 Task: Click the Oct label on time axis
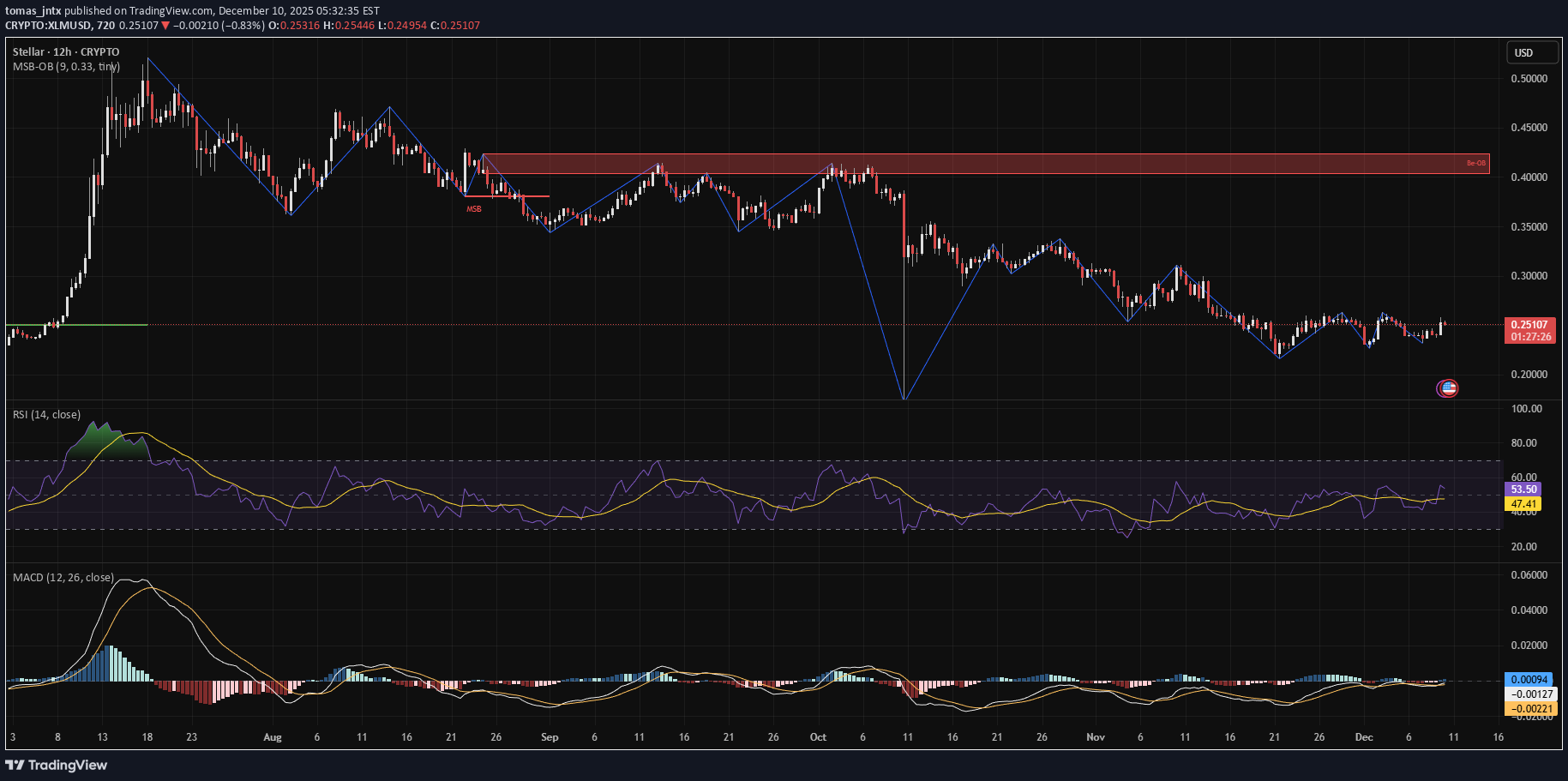coord(818,737)
